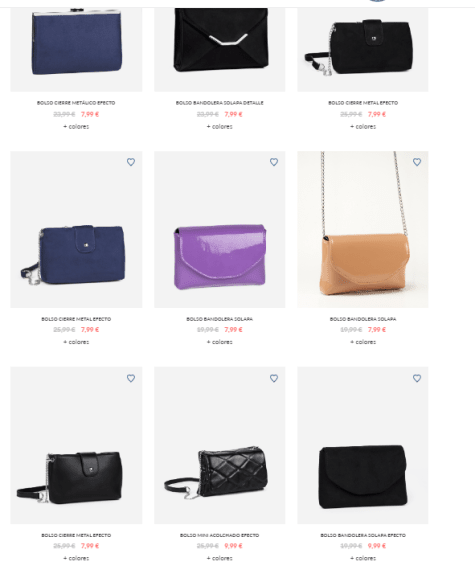This screenshot has width=475, height=578.
Task: Open Bolso Bandolera Solapa Detalle product link
Action: 220,103
